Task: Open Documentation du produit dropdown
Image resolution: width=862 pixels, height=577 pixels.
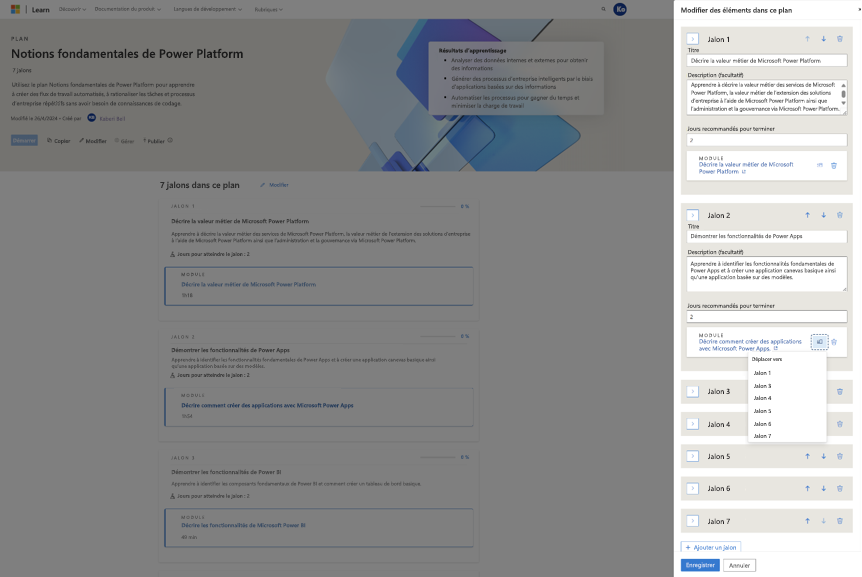Action: pos(128,9)
